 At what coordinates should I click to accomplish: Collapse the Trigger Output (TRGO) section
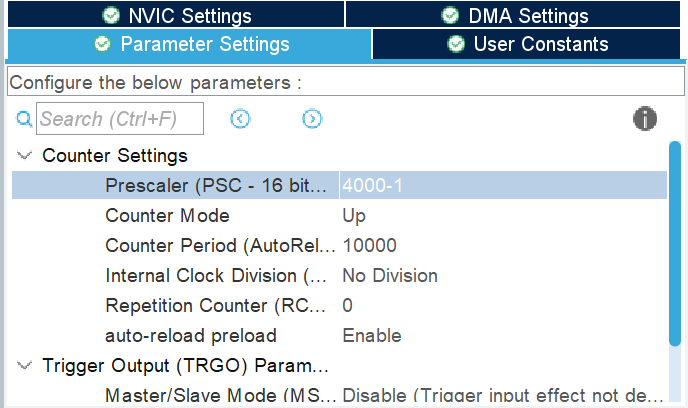point(23,365)
